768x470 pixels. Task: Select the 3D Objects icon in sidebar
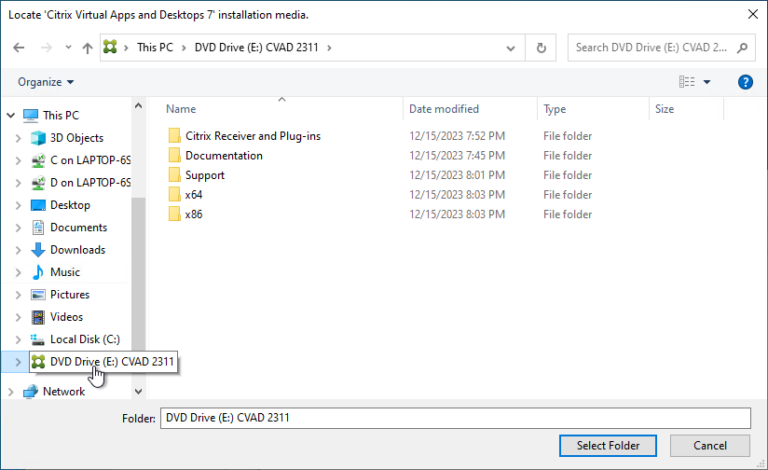pos(38,138)
